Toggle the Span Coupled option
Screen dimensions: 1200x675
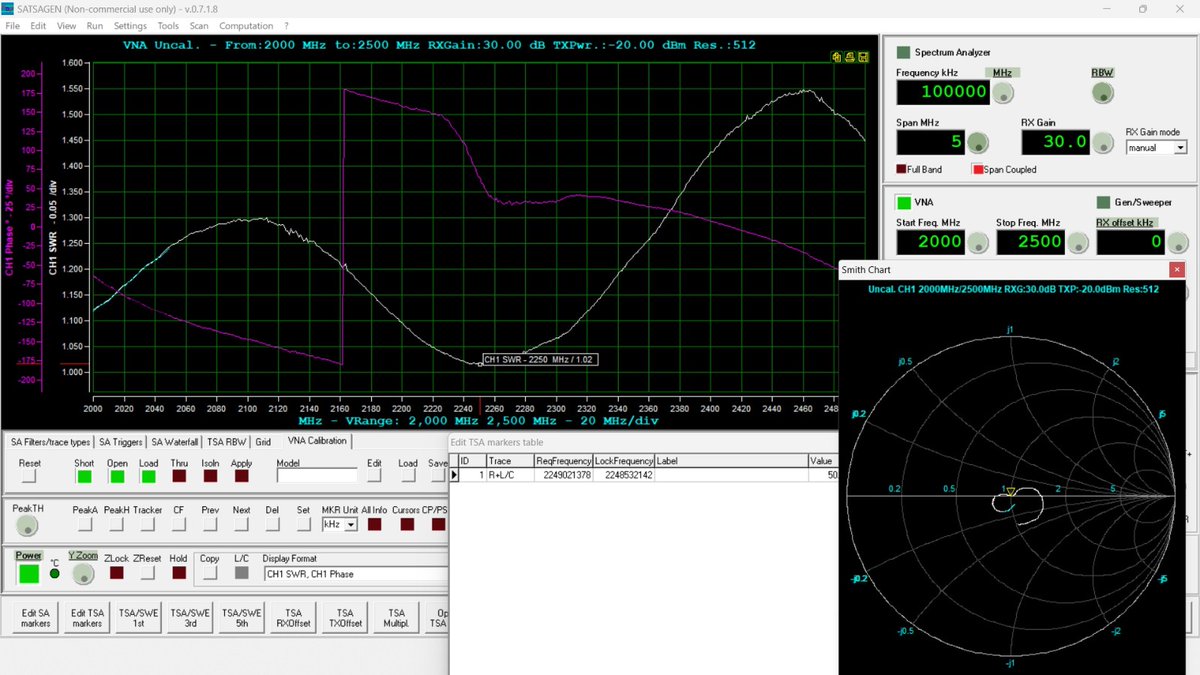978,170
